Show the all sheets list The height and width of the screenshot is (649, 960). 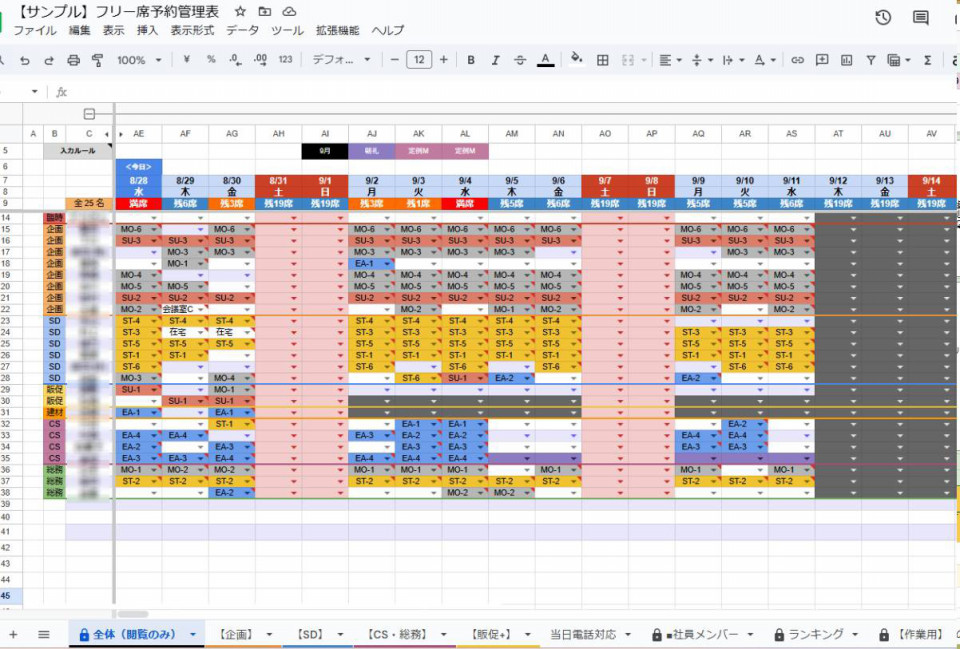tap(43, 634)
